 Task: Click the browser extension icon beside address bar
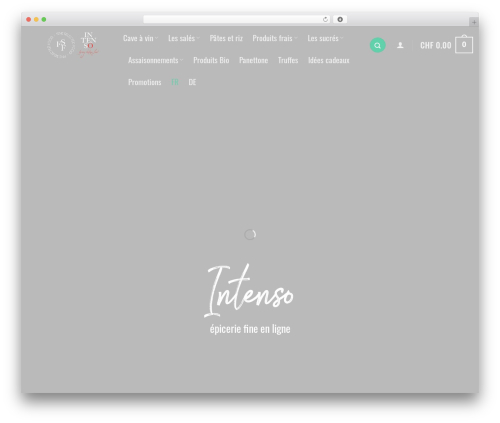[340, 19]
